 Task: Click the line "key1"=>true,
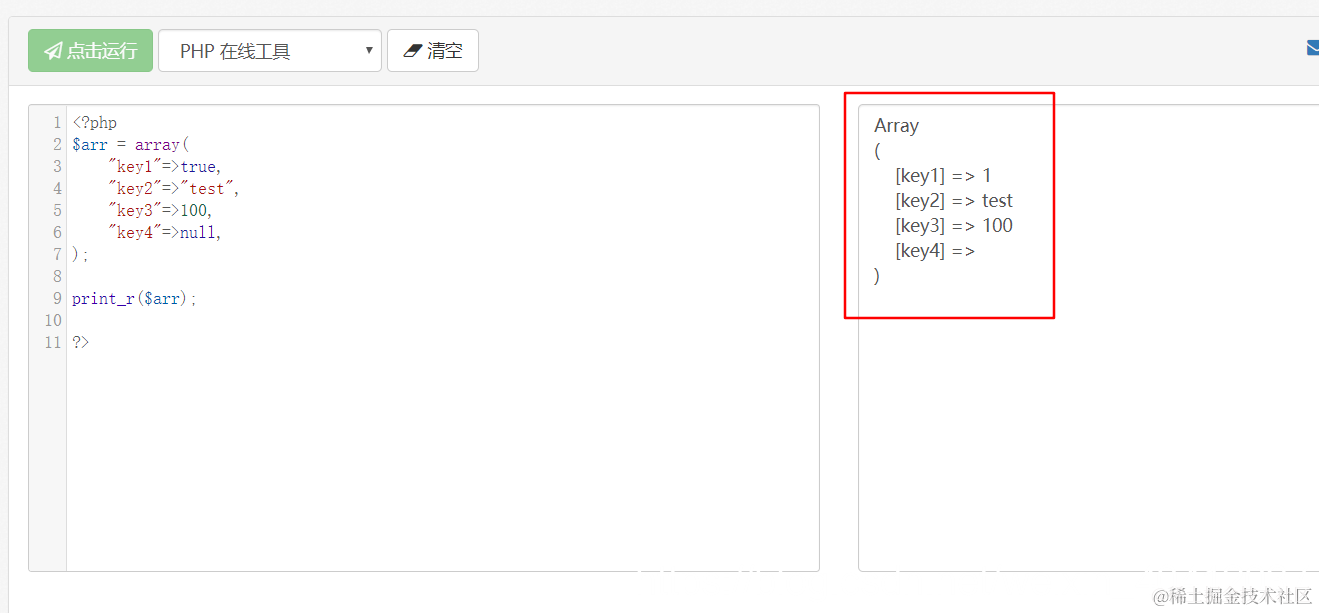coord(164,167)
